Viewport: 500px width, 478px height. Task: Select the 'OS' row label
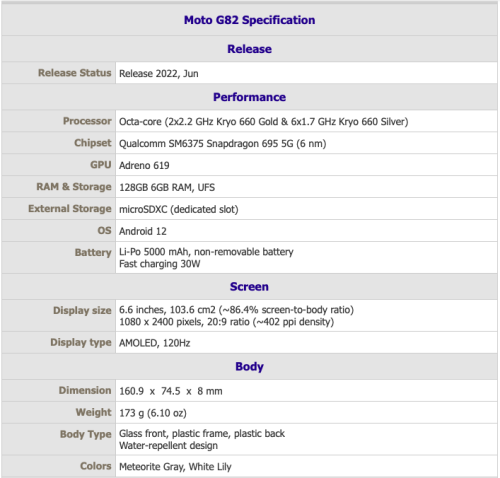tap(104, 231)
